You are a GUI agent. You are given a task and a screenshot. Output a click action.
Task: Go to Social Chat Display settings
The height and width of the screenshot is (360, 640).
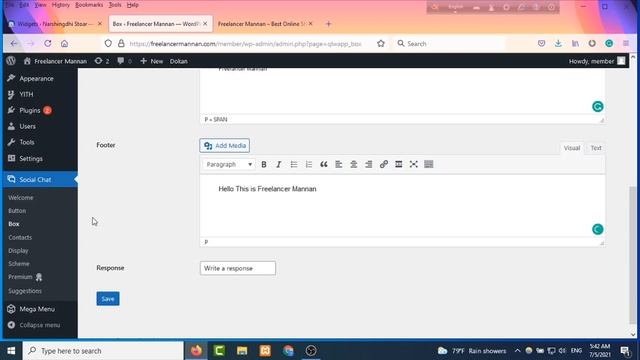[x=18, y=251]
